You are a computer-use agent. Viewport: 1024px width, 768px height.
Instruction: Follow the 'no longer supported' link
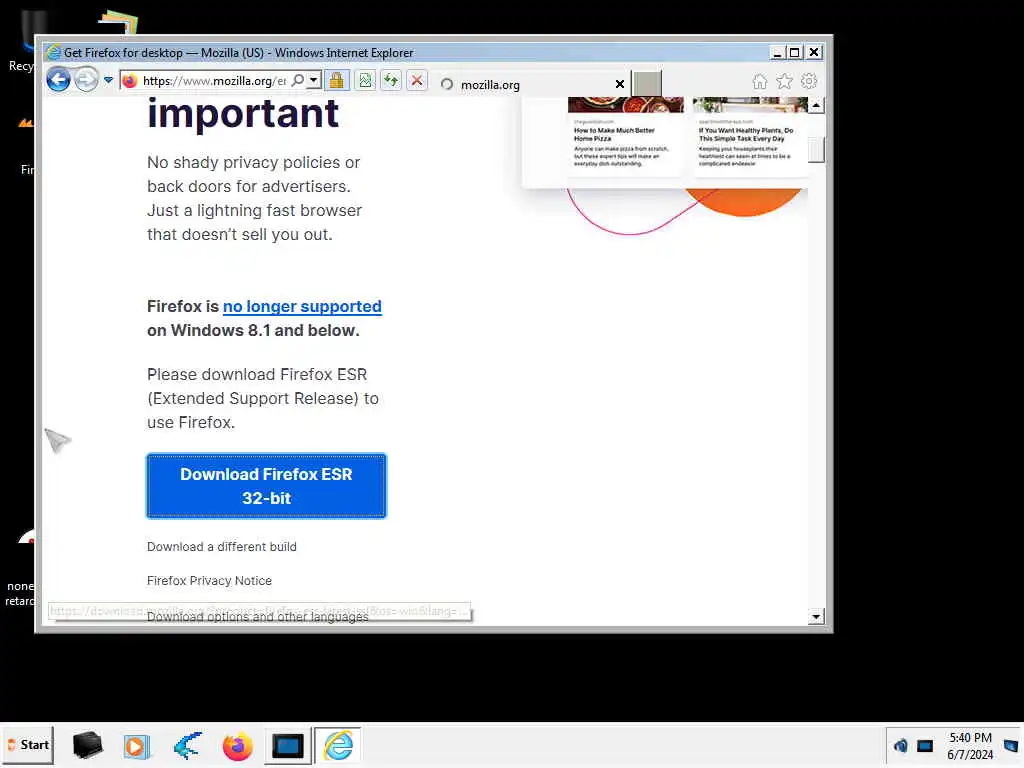coord(302,306)
